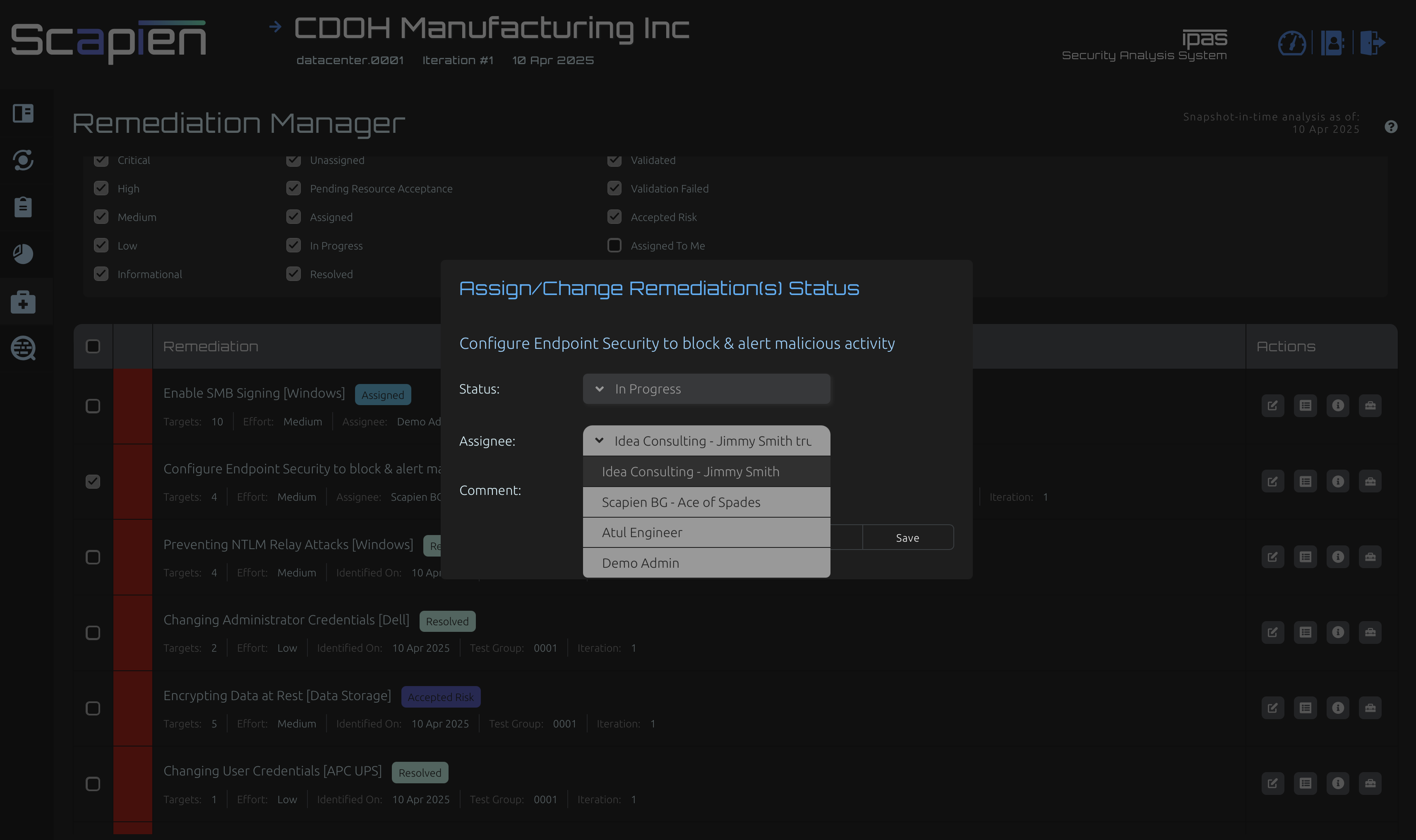Enable the Assigned To Me filter

click(x=614, y=245)
